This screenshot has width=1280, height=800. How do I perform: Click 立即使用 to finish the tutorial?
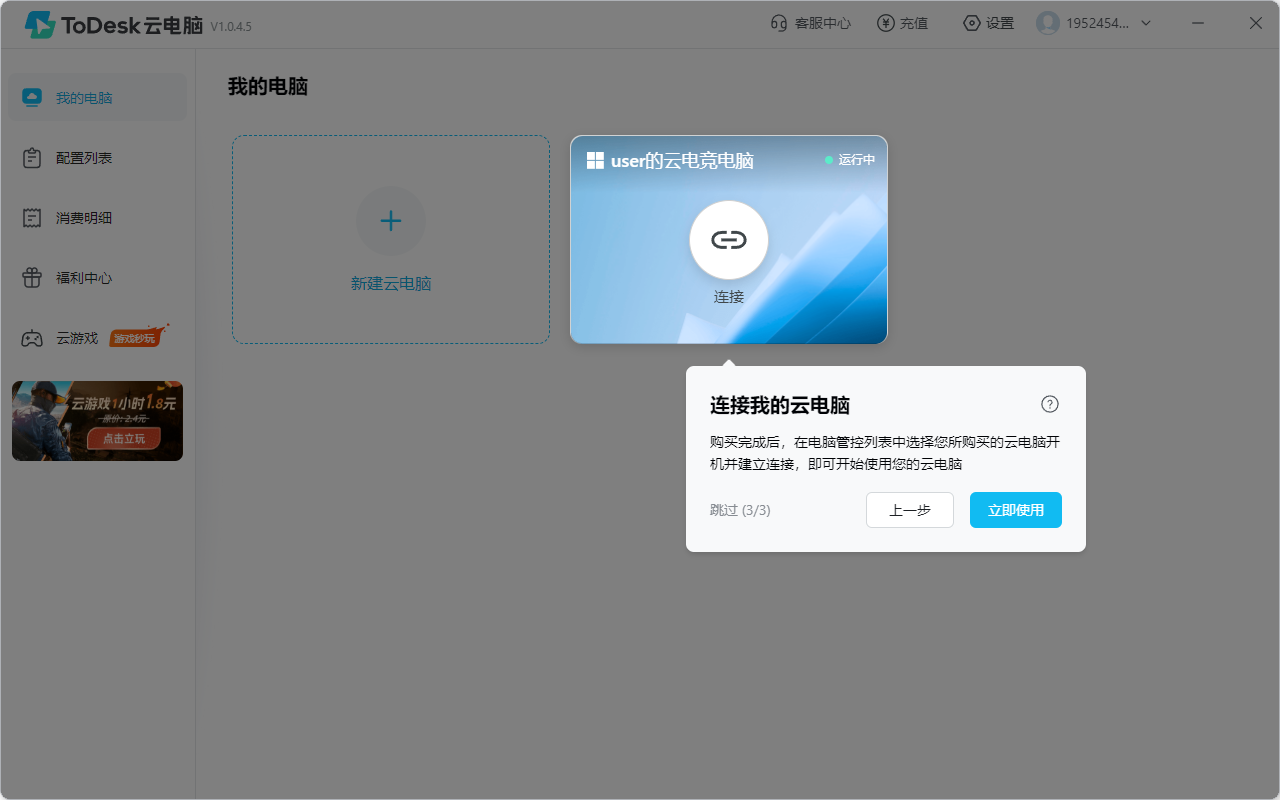tap(1015, 510)
